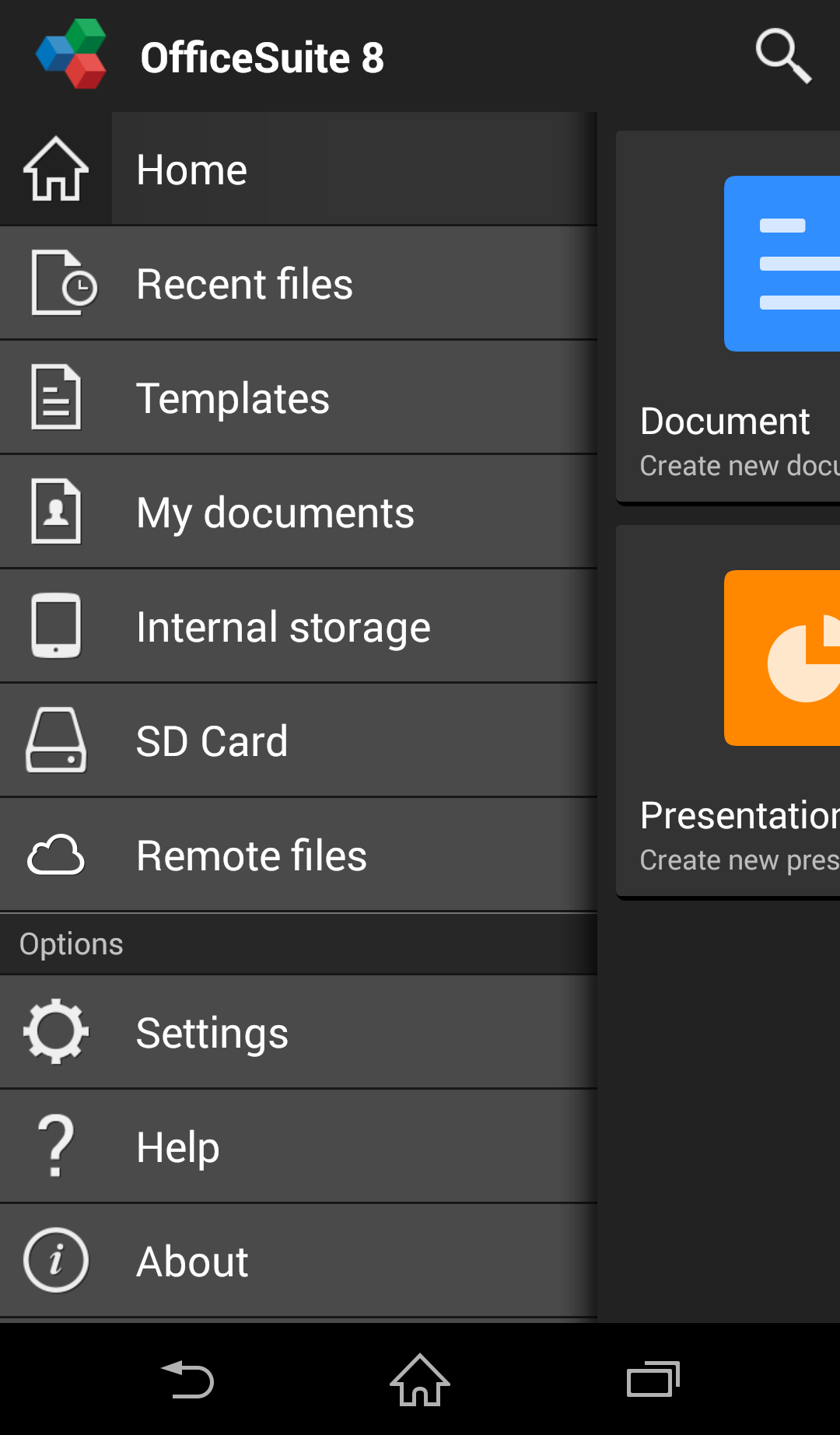This screenshot has width=840, height=1435.
Task: Tap the orange Presentation icon
Action: [782, 658]
